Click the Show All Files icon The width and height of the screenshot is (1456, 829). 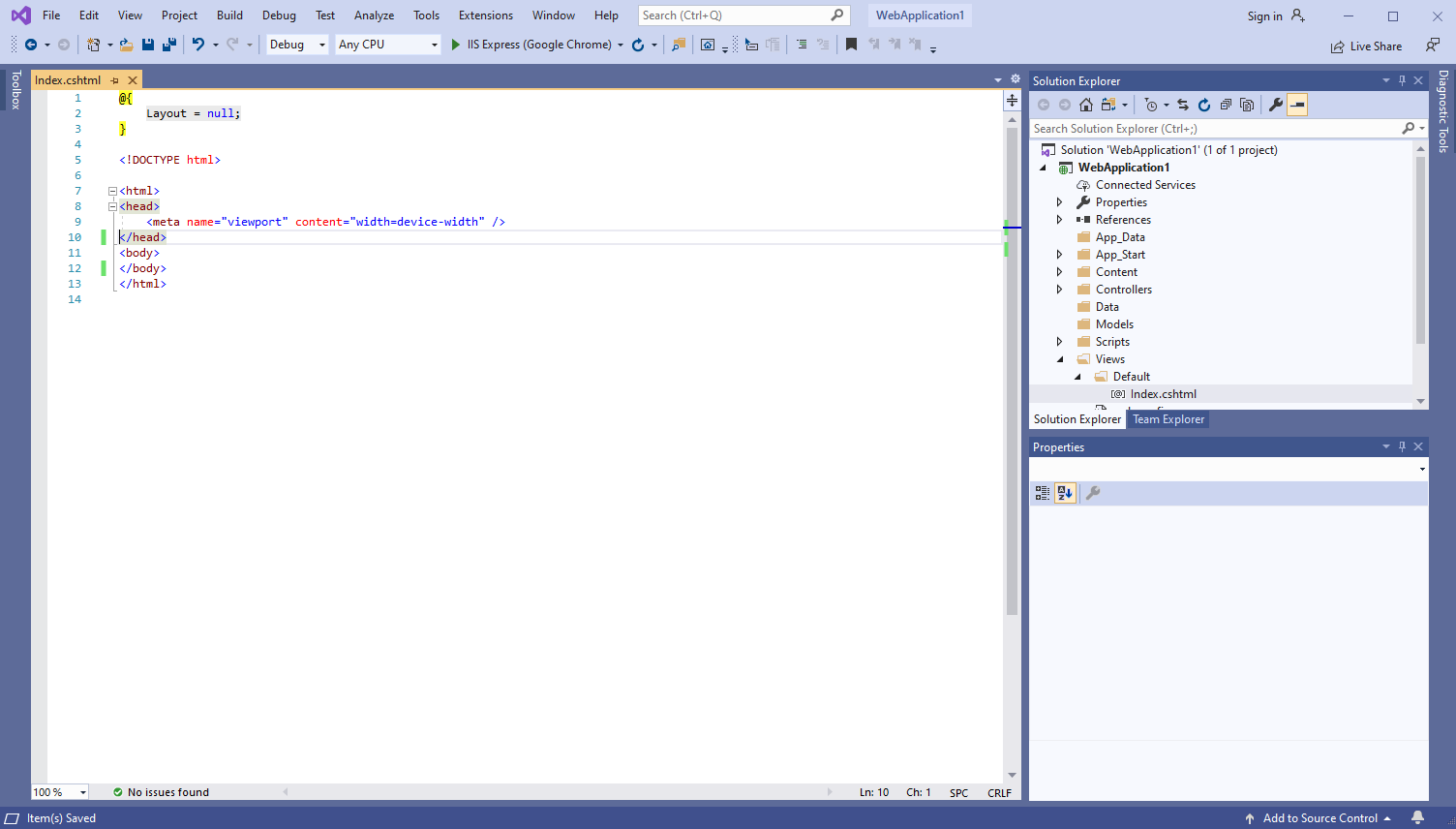pyautogui.click(x=1247, y=105)
